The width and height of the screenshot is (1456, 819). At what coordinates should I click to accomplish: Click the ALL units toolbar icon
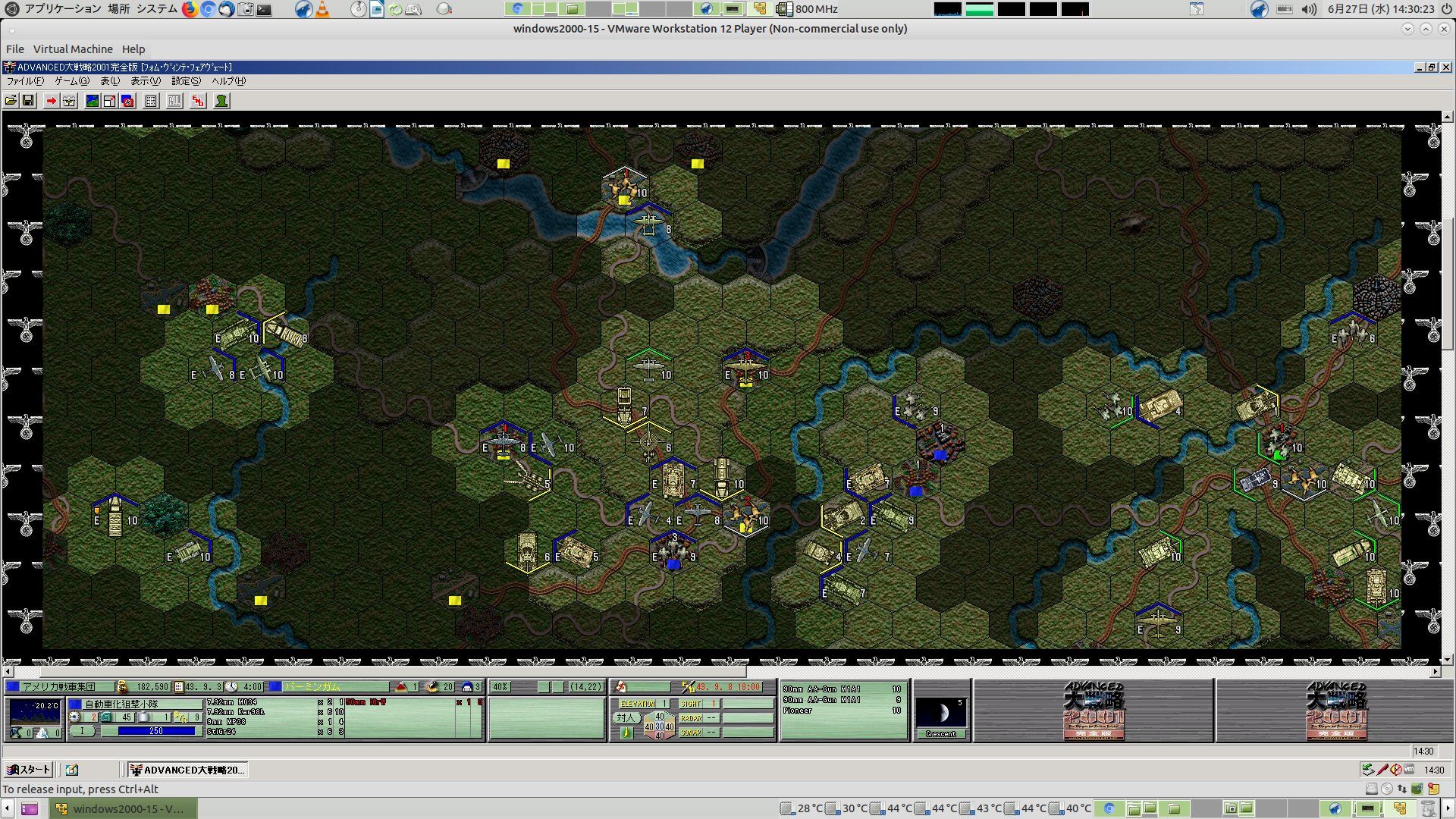(x=174, y=101)
